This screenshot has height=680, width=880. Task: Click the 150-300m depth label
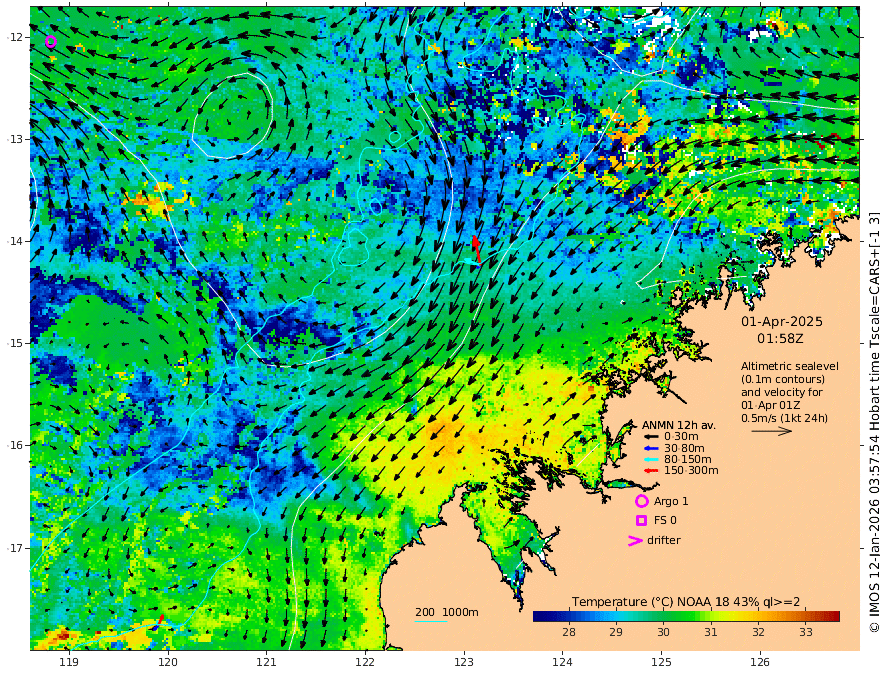coord(691,470)
